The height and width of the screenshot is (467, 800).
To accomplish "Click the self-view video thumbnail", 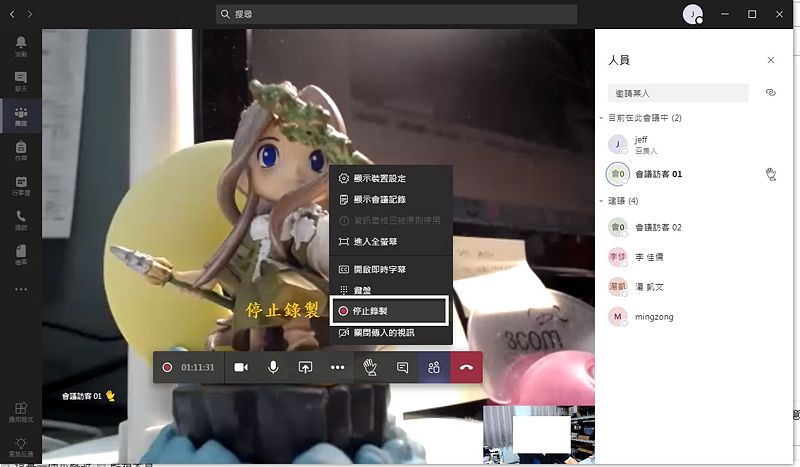I will [x=539, y=434].
